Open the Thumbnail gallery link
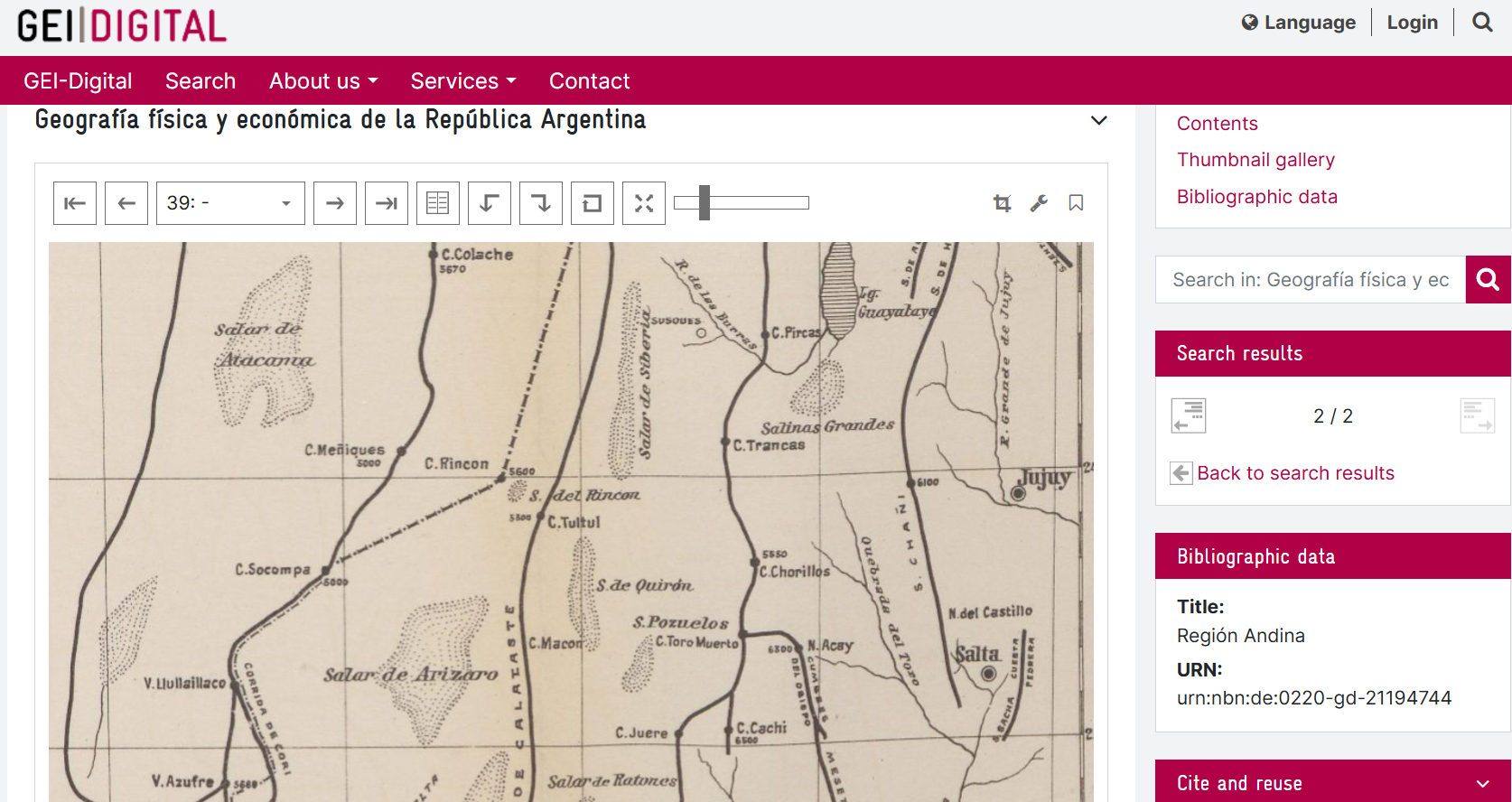Viewport: 1512px width, 802px height. tap(1255, 160)
